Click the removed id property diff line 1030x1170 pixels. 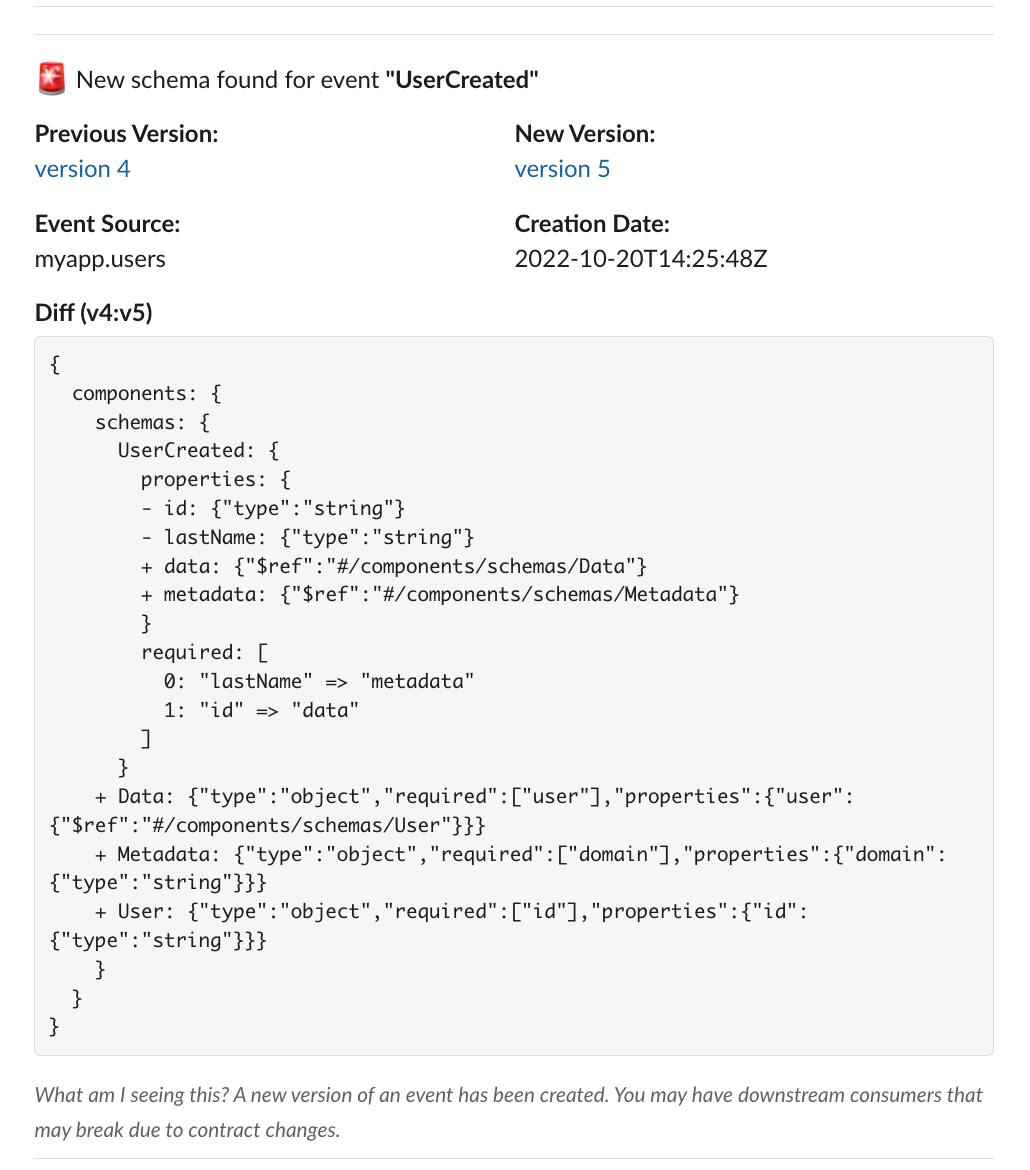[x=273, y=508]
